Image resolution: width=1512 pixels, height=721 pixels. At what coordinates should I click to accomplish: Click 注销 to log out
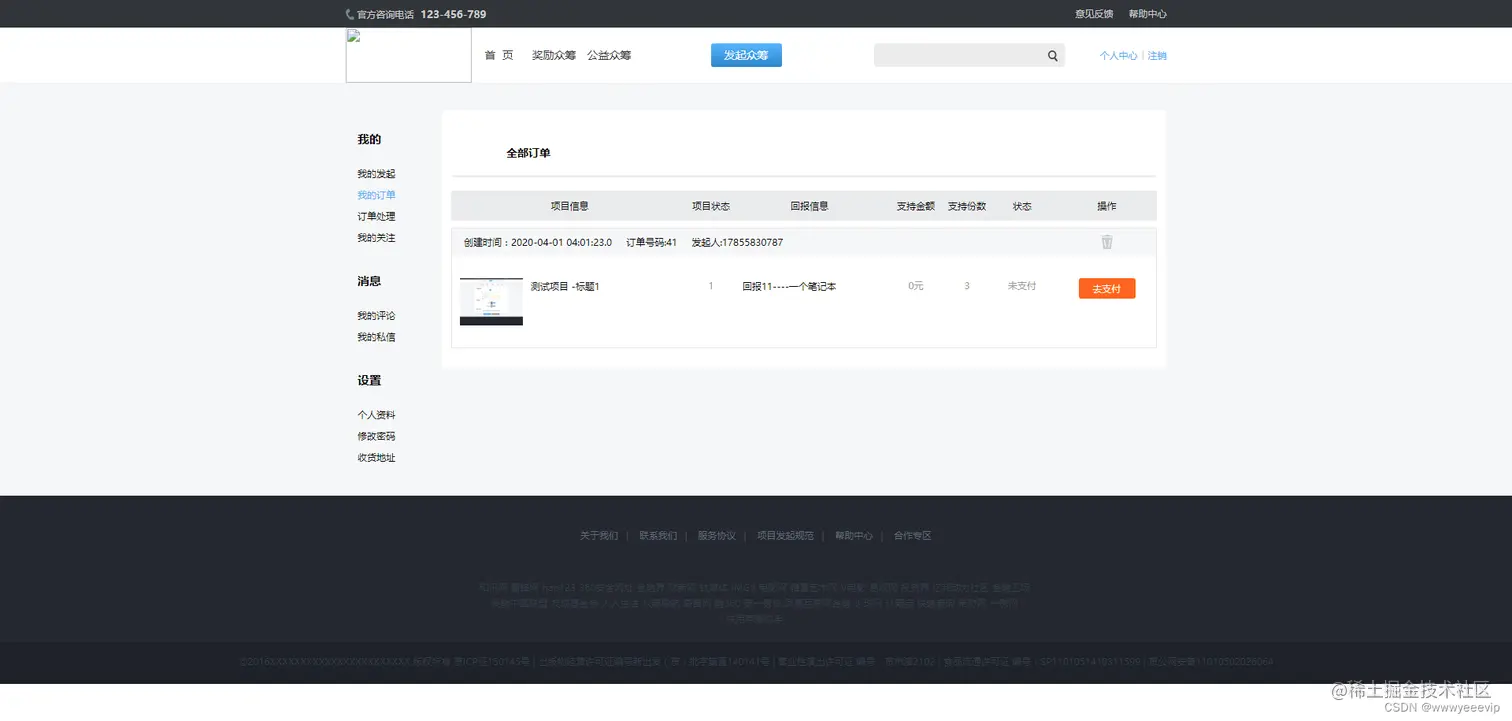(1157, 55)
